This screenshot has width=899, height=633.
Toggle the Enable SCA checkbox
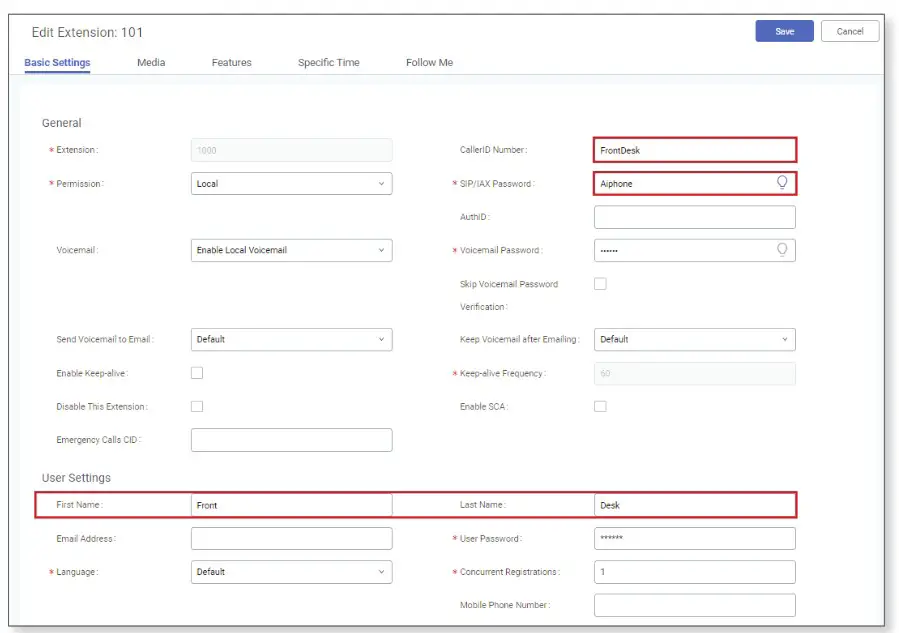[600, 407]
